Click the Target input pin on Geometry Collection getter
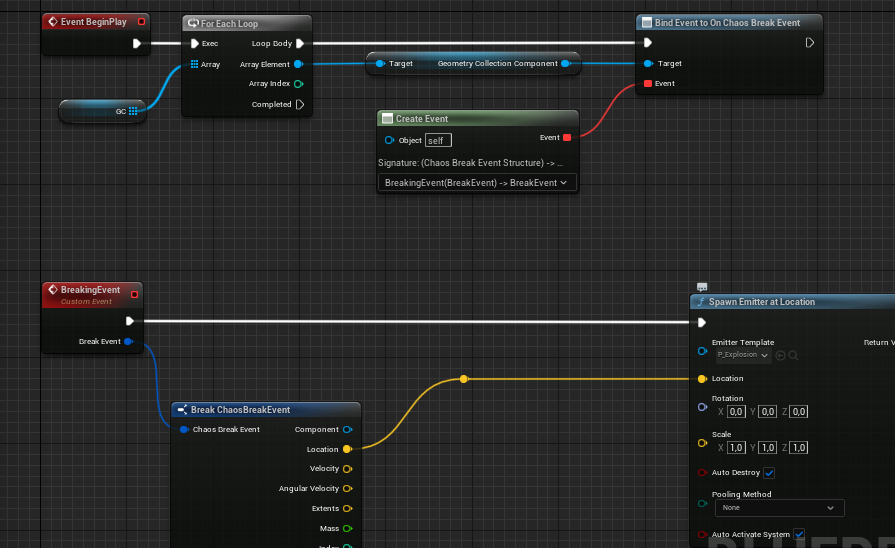This screenshot has height=548, width=895. [x=380, y=63]
